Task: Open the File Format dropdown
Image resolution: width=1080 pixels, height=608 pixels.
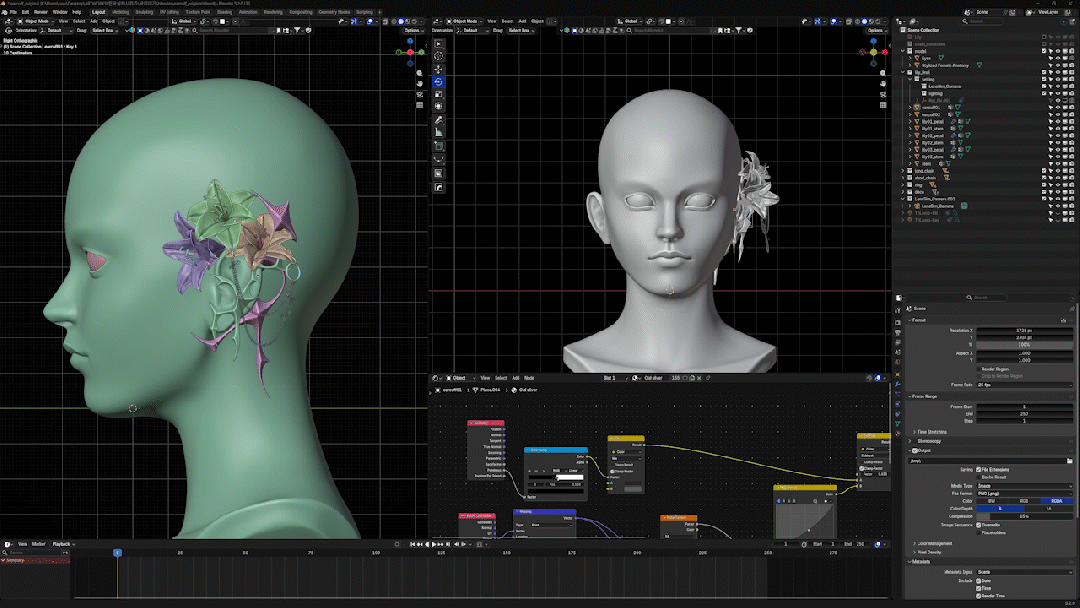Action: pos(1024,493)
